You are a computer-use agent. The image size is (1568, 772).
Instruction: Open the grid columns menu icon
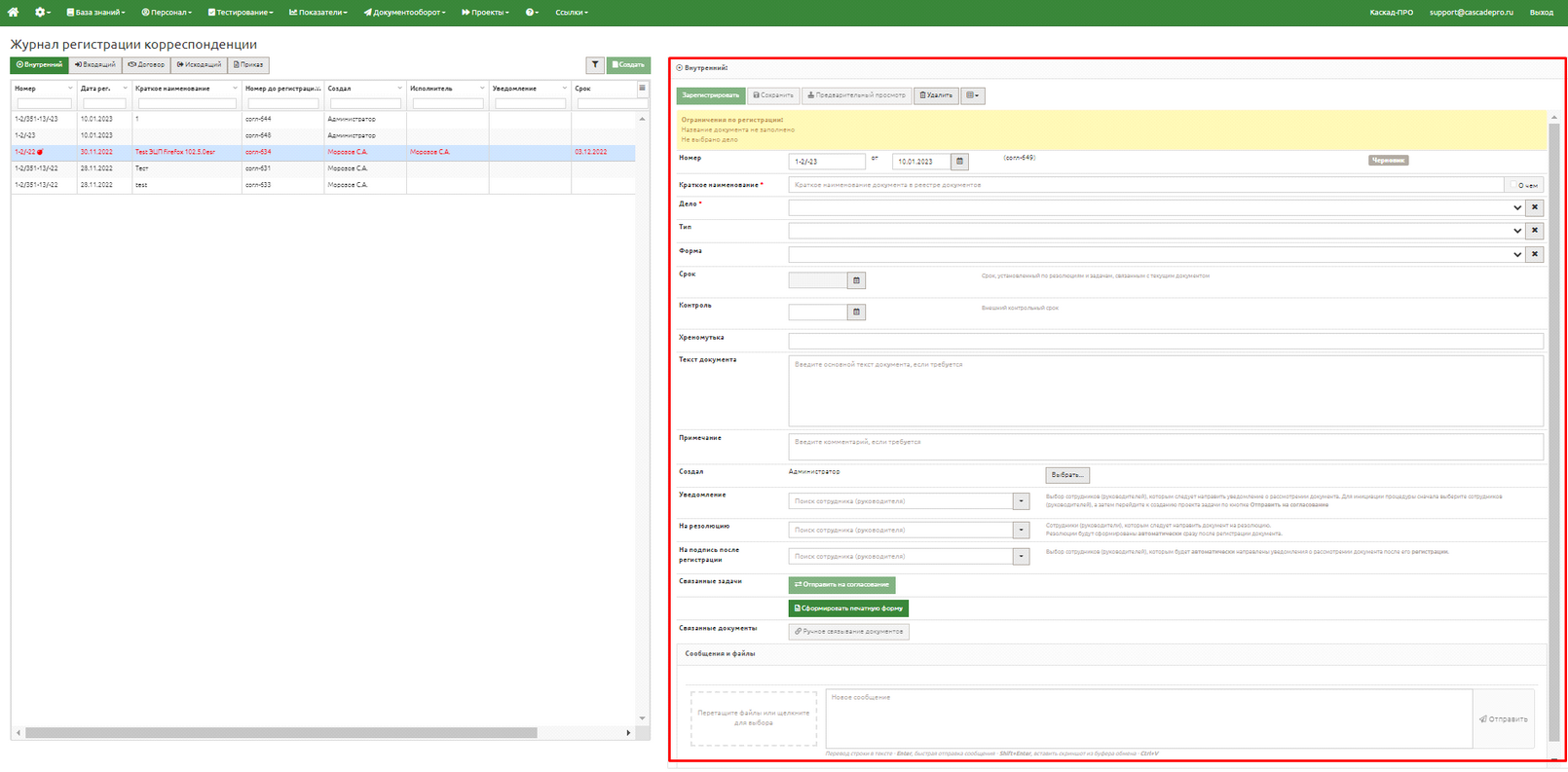(642, 89)
